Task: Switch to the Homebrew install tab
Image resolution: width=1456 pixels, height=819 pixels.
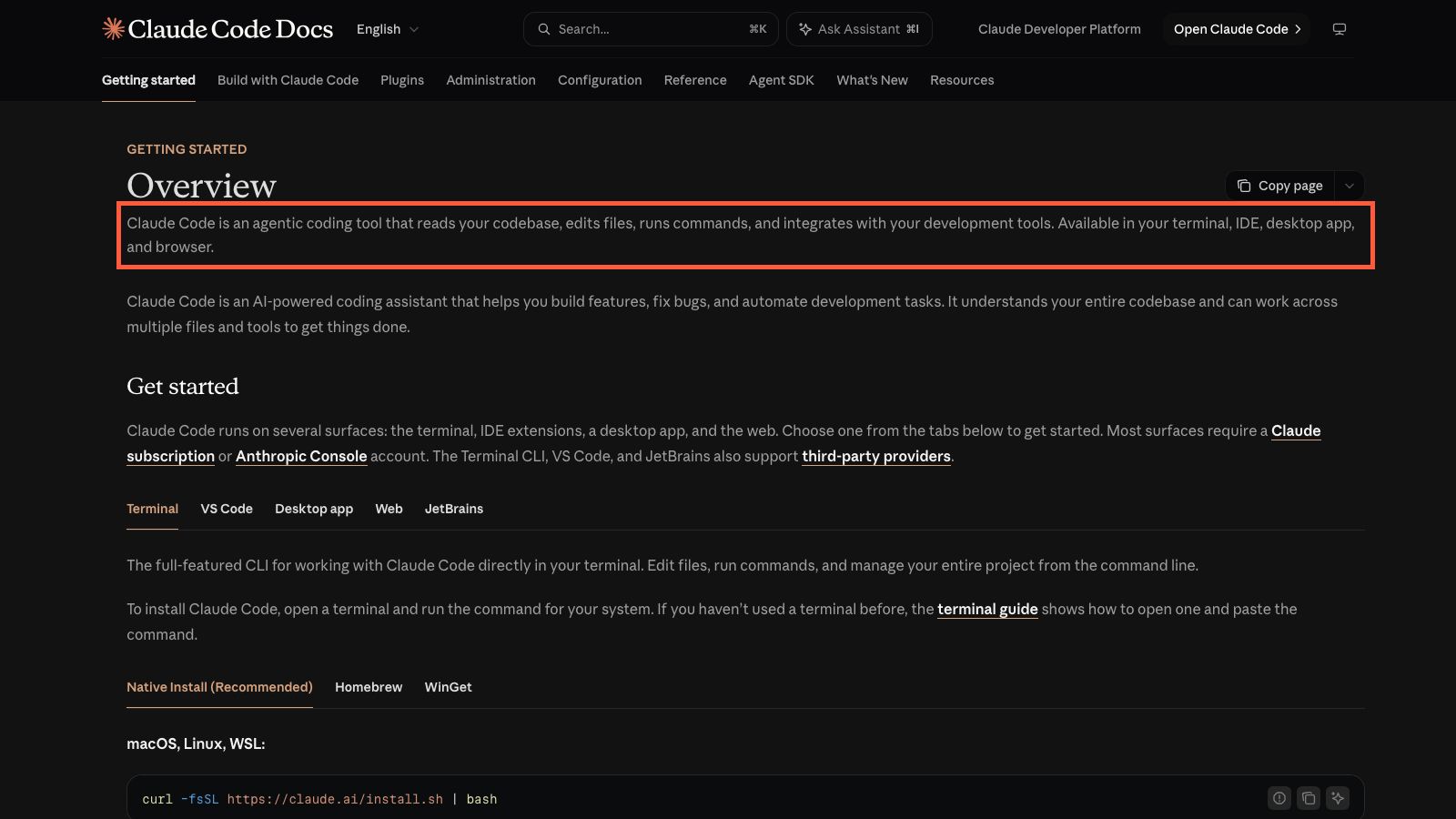Action: click(369, 687)
